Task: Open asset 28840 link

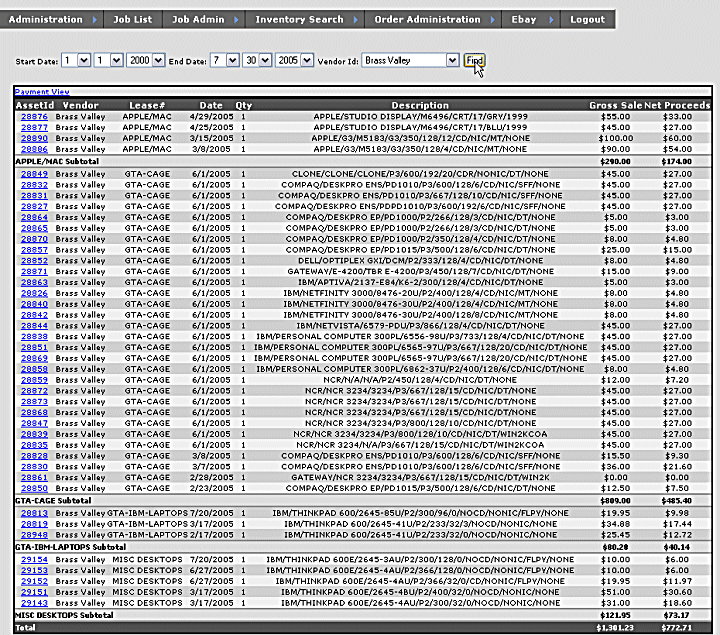Action: [x=34, y=304]
